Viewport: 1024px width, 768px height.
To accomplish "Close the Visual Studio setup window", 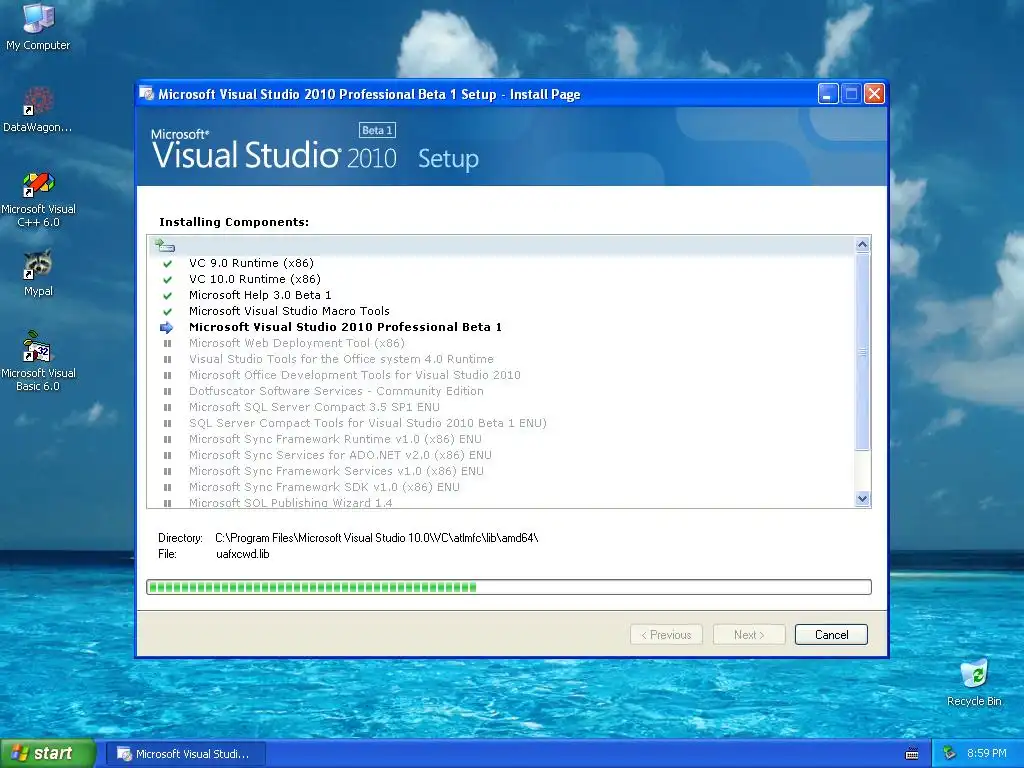I will click(x=874, y=94).
